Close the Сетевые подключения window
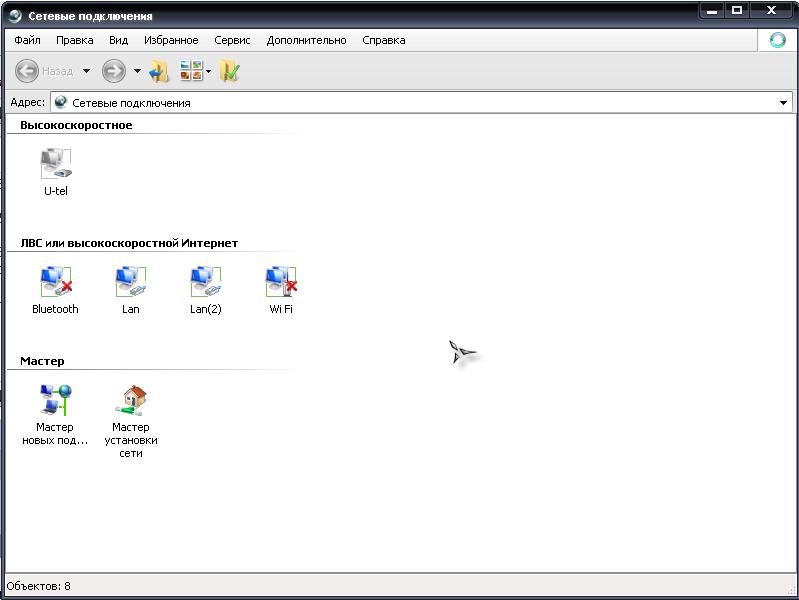799x600 pixels. [771, 10]
